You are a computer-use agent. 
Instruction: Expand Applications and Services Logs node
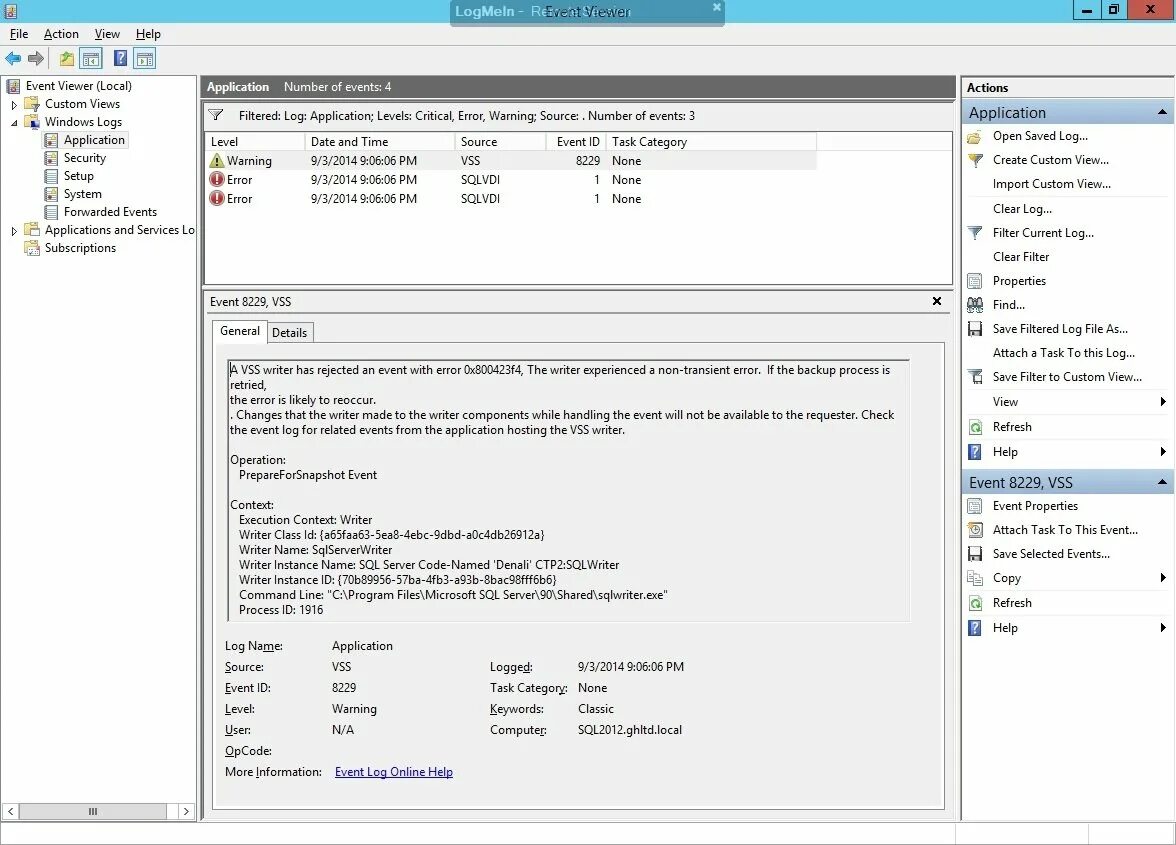[14, 231]
